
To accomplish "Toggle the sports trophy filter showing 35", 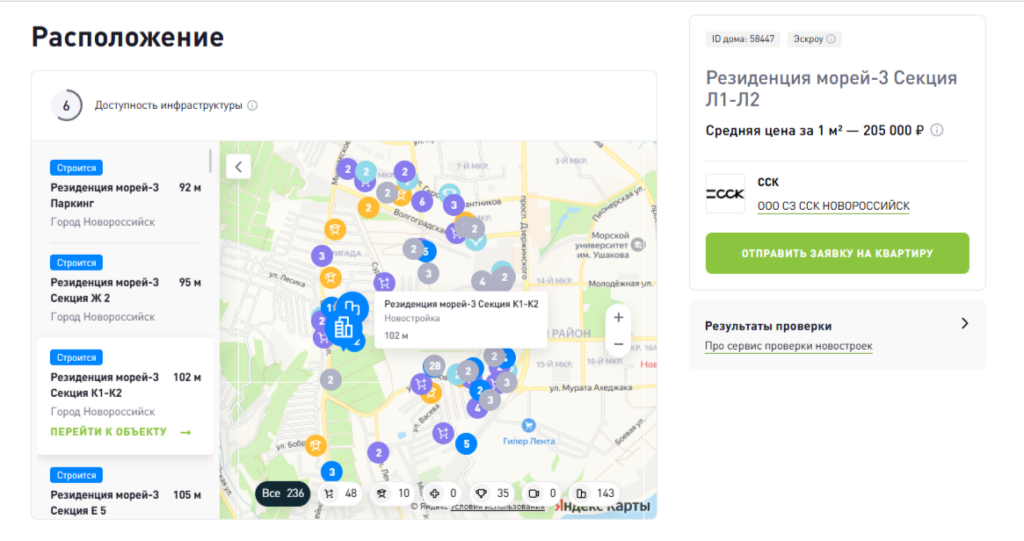I will click(x=492, y=494).
